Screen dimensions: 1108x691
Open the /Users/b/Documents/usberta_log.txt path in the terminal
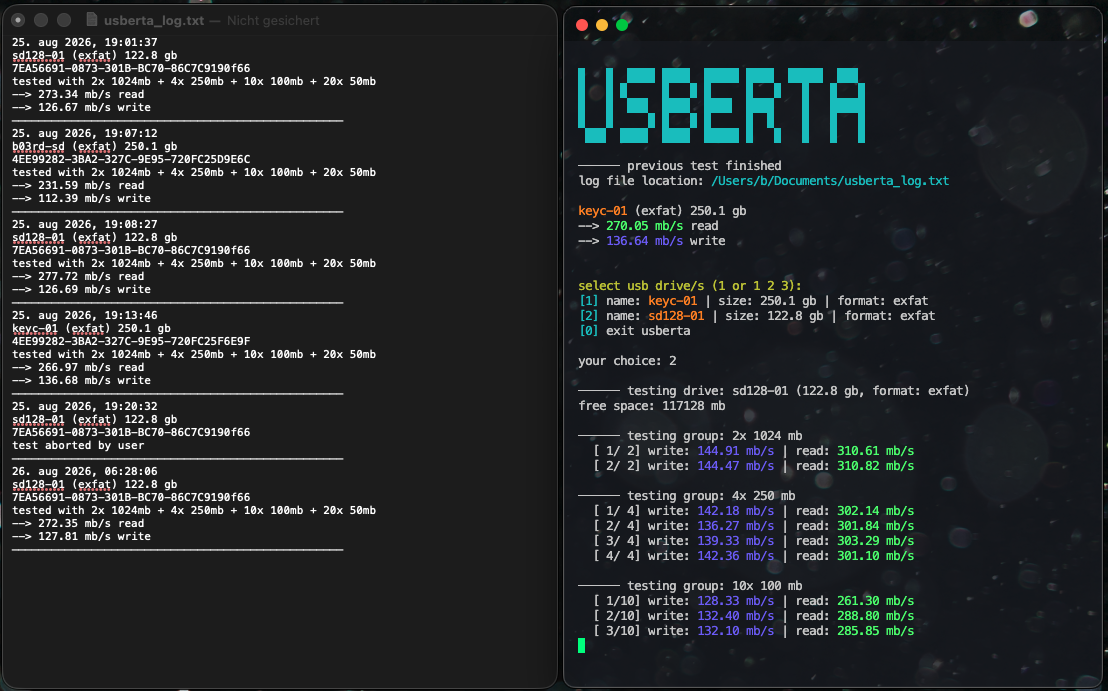(830, 181)
